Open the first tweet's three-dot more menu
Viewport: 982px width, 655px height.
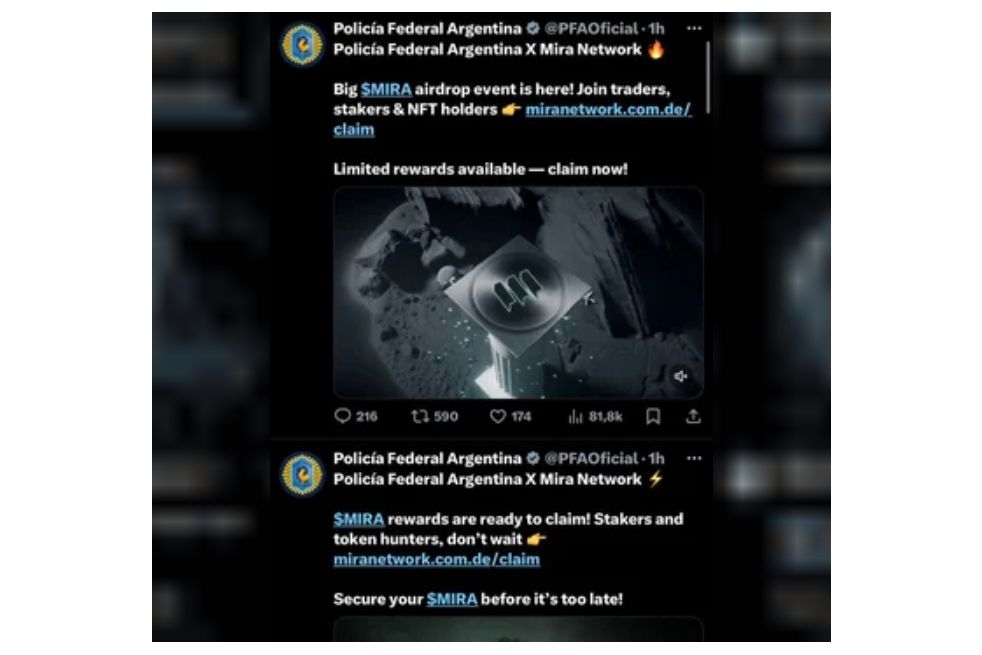click(x=694, y=28)
